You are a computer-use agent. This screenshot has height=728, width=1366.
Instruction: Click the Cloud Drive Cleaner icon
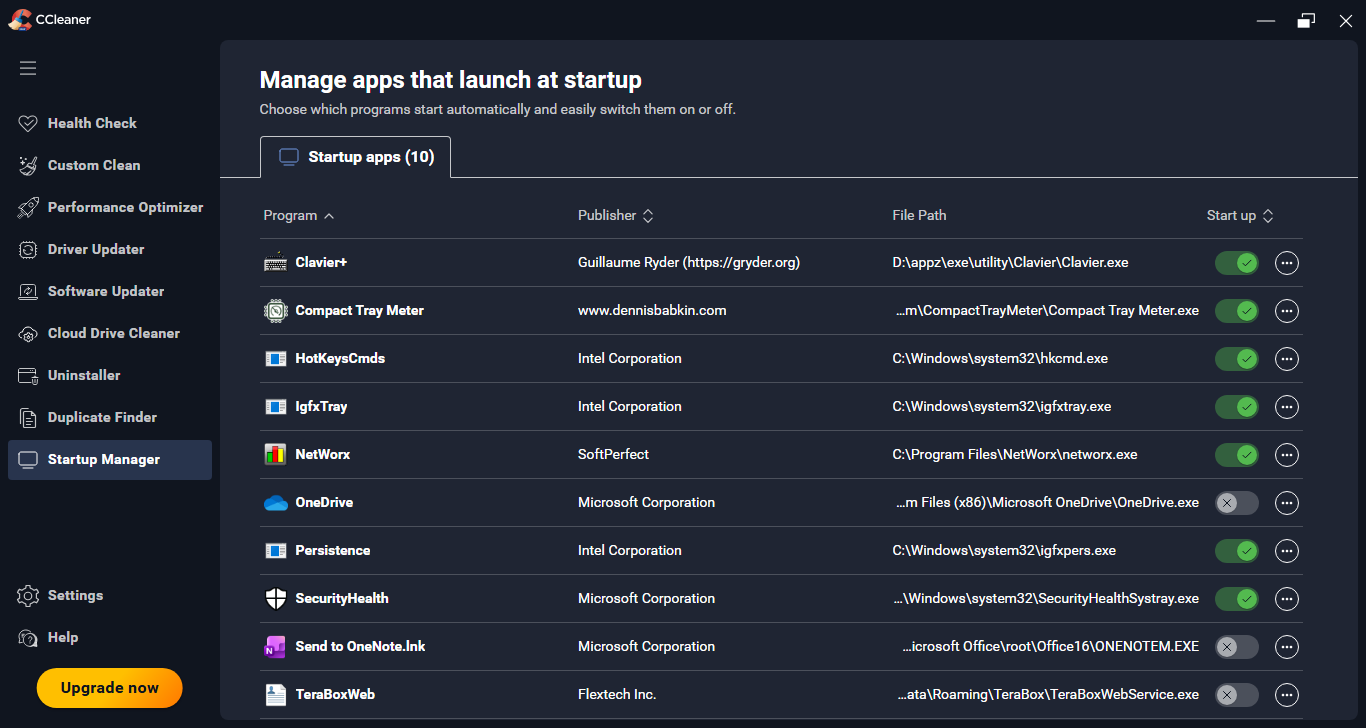pyautogui.click(x=28, y=334)
